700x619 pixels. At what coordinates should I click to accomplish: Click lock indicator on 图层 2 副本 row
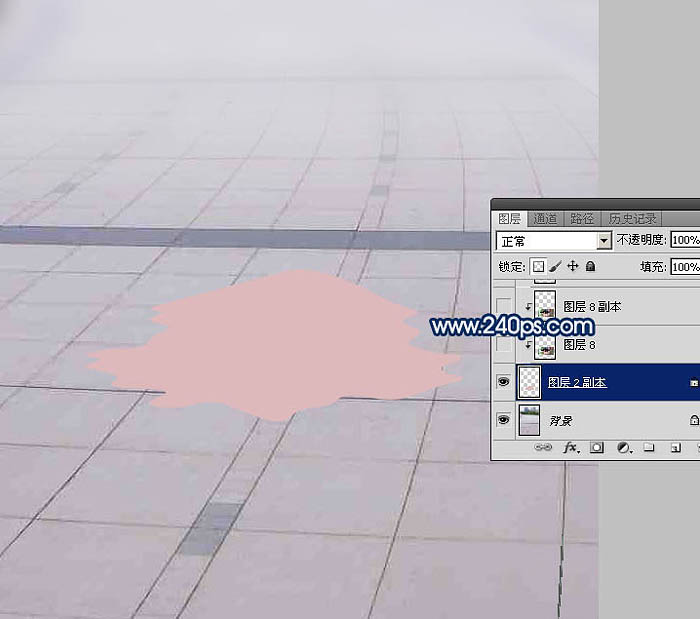pyautogui.click(x=694, y=382)
